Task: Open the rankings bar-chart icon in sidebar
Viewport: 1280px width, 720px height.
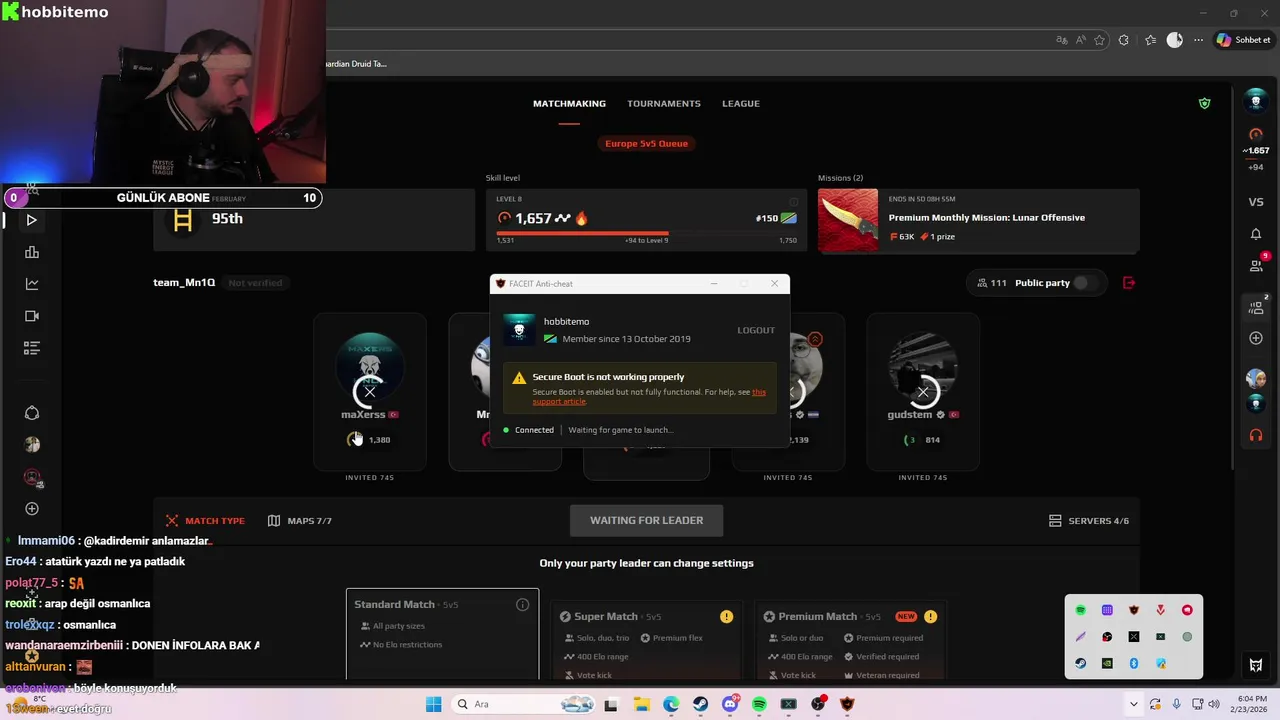Action: (x=32, y=252)
